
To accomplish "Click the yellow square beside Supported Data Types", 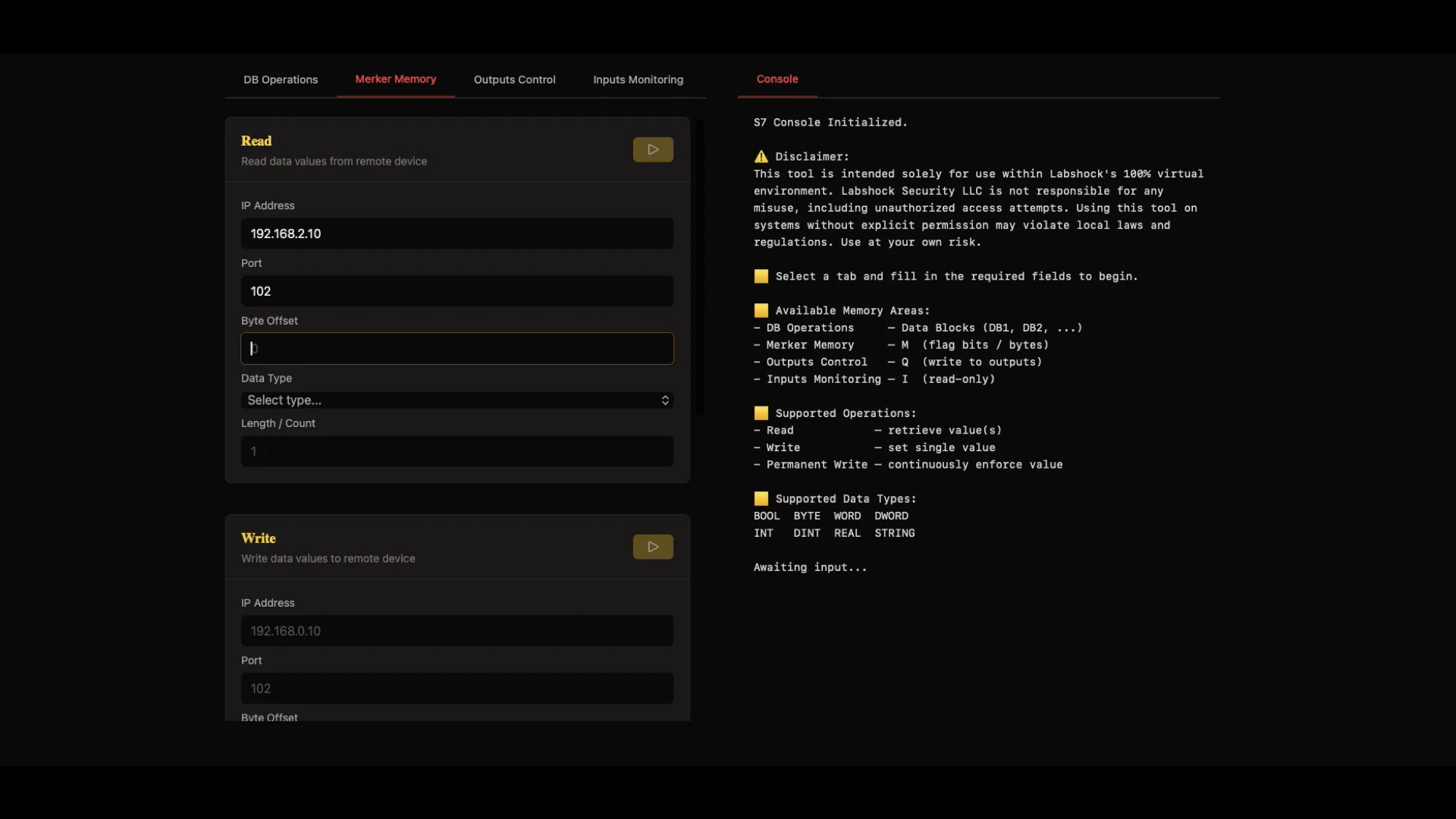I will (761, 498).
